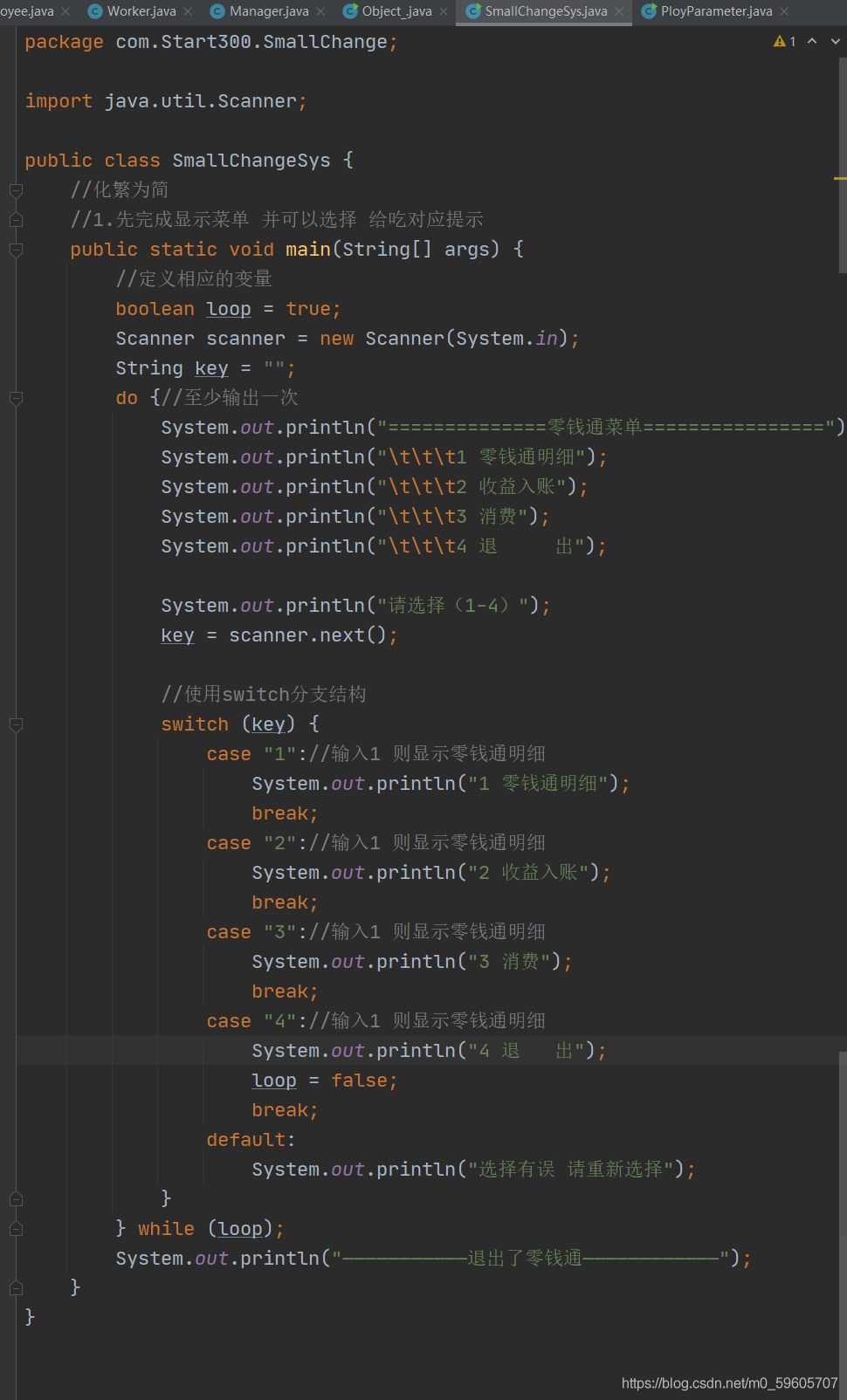Click the String key = "" line
Viewport: 847px width, 1400px height.
205,368
